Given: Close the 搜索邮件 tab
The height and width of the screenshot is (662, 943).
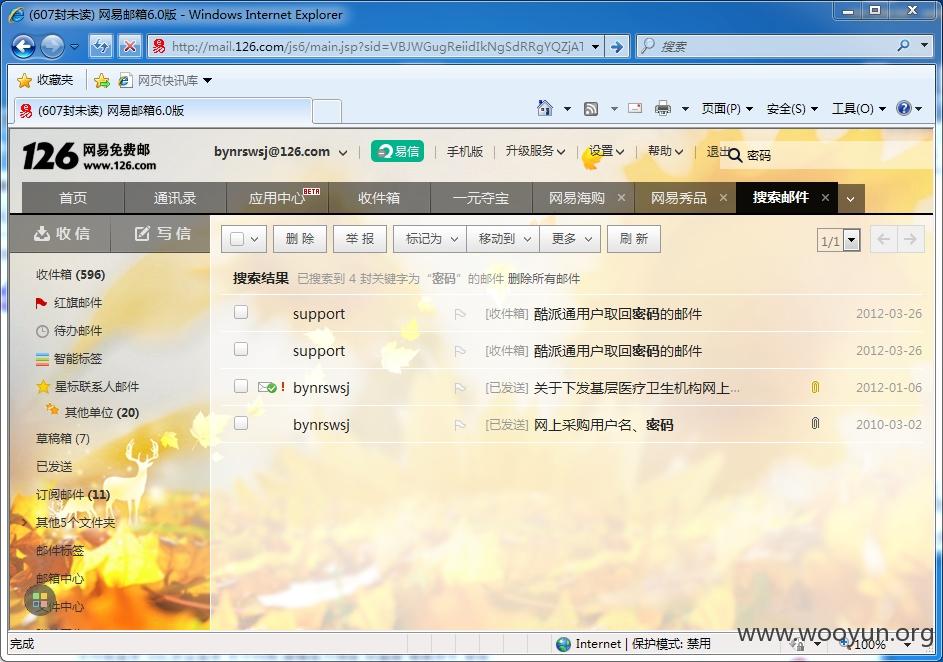Looking at the screenshot, I should (x=825, y=197).
